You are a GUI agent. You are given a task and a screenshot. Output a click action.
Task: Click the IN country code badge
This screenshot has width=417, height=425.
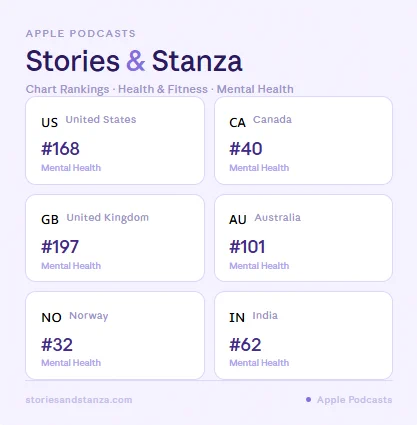237,318
